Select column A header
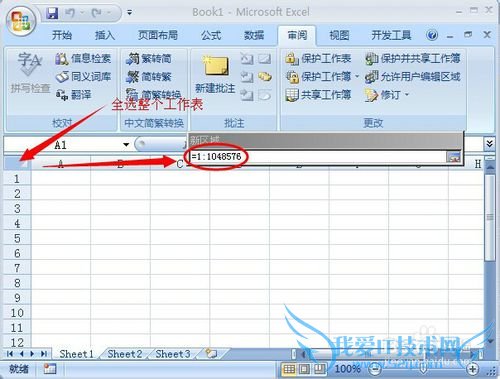Screen dimensions: 500x379 (x=61, y=164)
